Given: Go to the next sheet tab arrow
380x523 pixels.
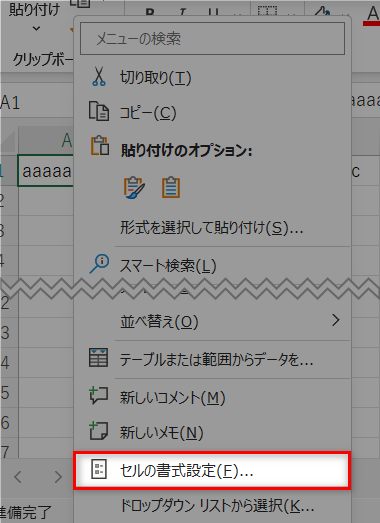Looking at the screenshot, I should [58, 477].
